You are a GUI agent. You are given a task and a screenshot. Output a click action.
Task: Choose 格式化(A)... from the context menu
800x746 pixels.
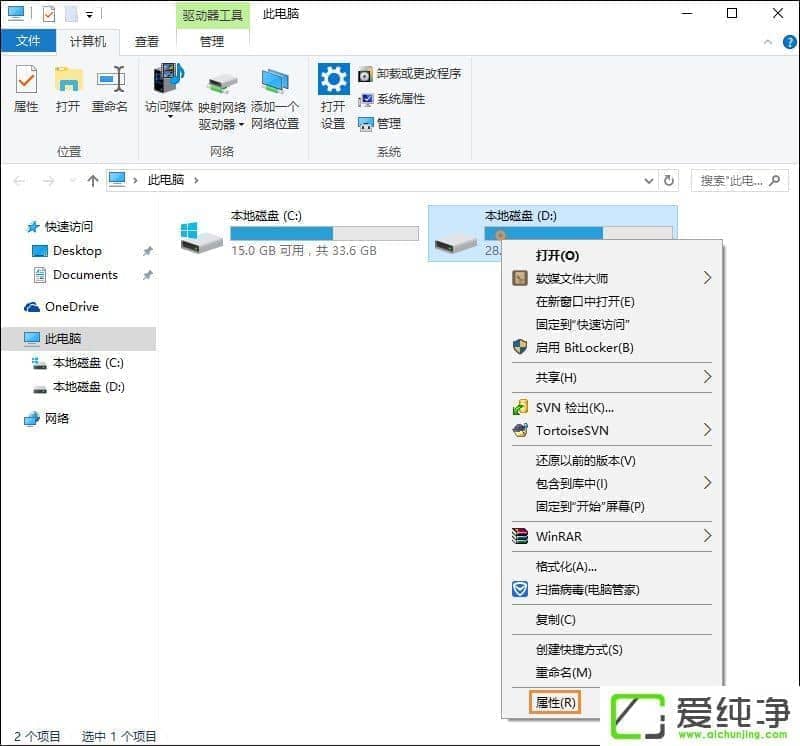[x=566, y=566]
